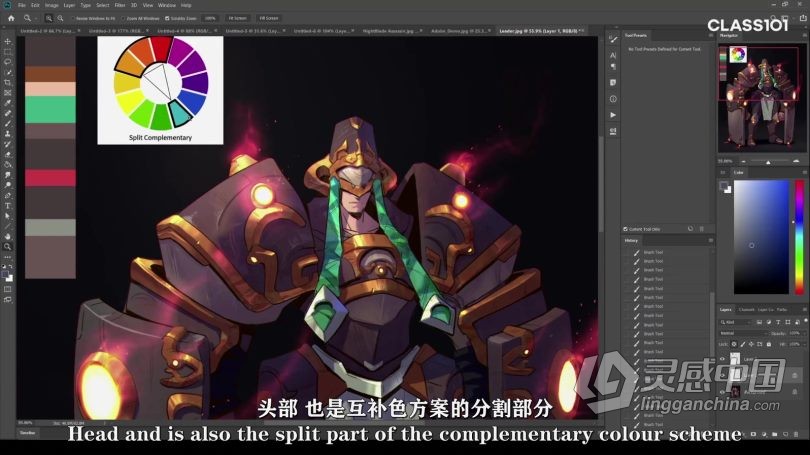810x455 pixels.
Task: Click the Home icon in the options bar
Action: (11, 18)
